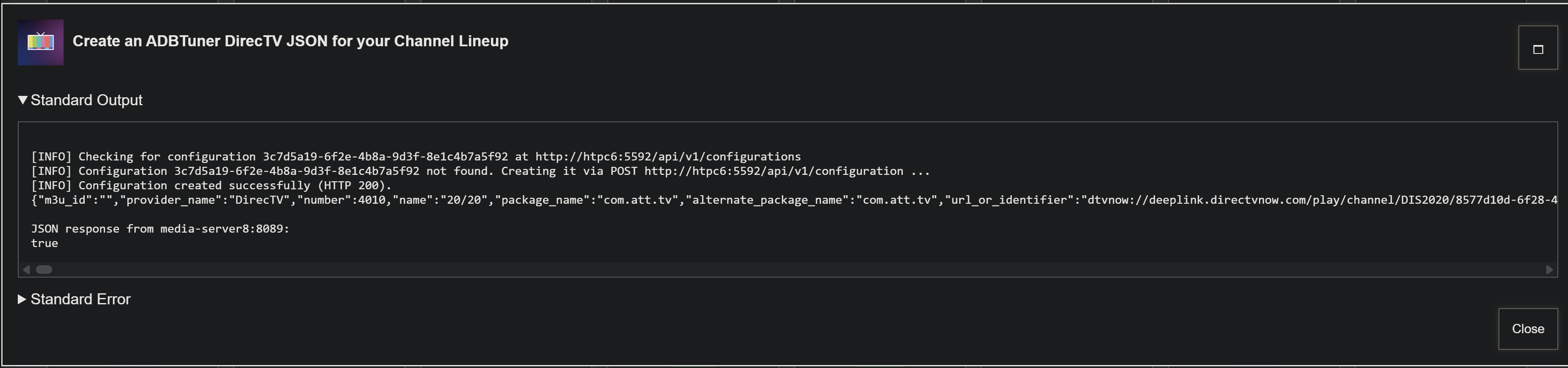Click the empty middle of the horizontal scrollbar track
1568x368 pixels.
(785, 269)
